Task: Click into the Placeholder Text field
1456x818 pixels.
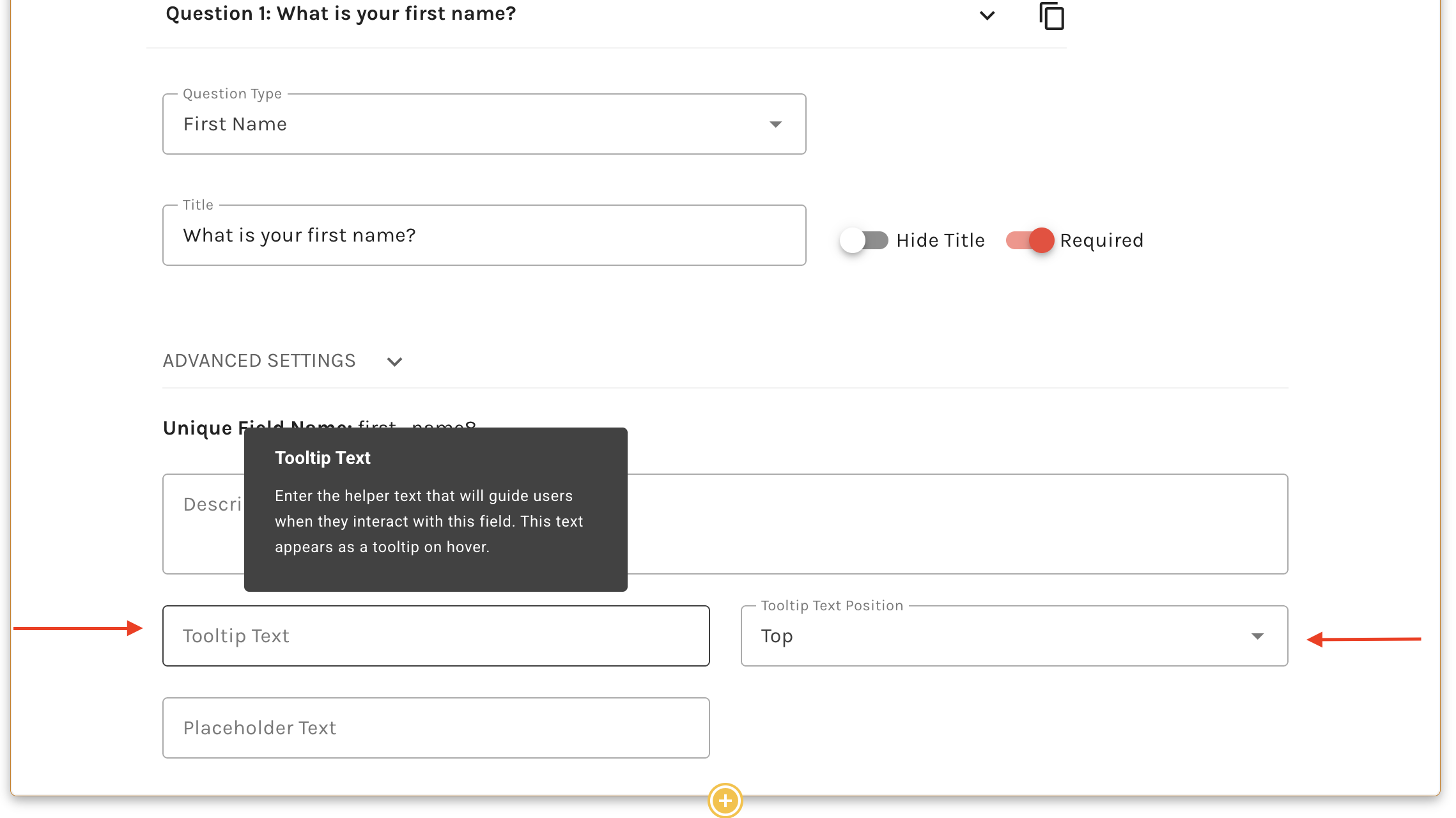Action: [436, 728]
